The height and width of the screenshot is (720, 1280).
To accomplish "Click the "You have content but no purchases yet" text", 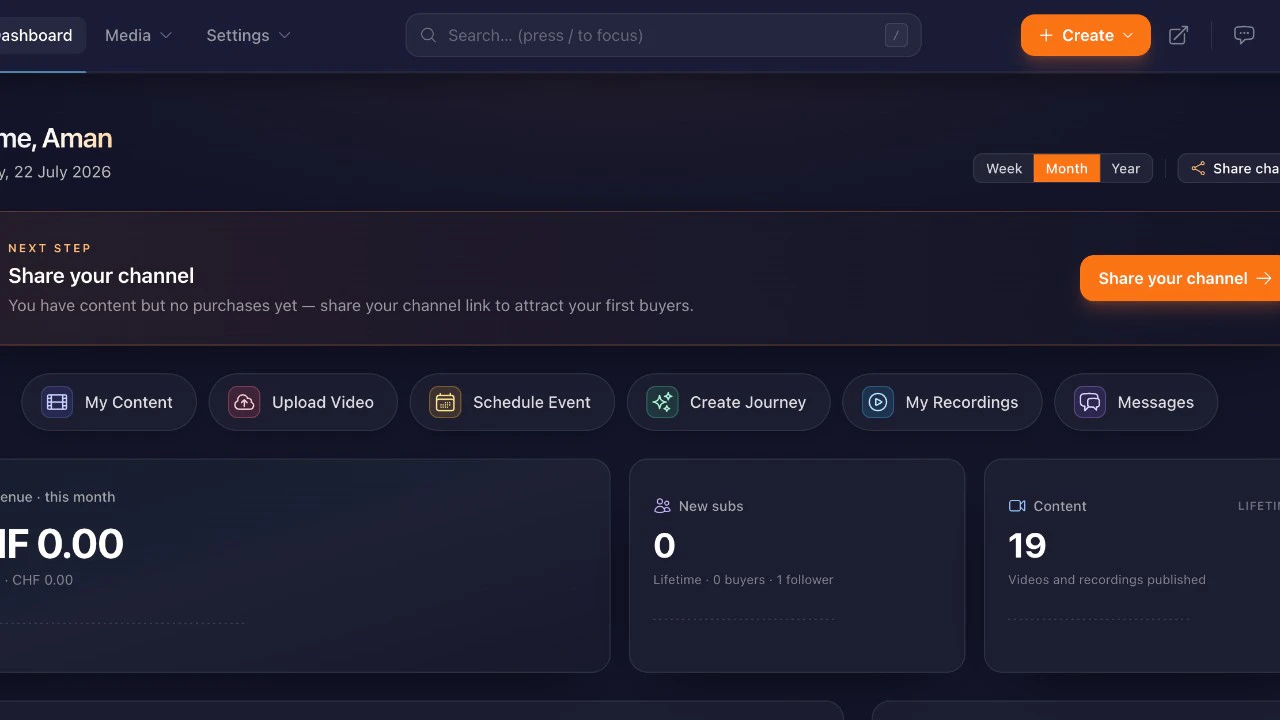I will 153,306.
